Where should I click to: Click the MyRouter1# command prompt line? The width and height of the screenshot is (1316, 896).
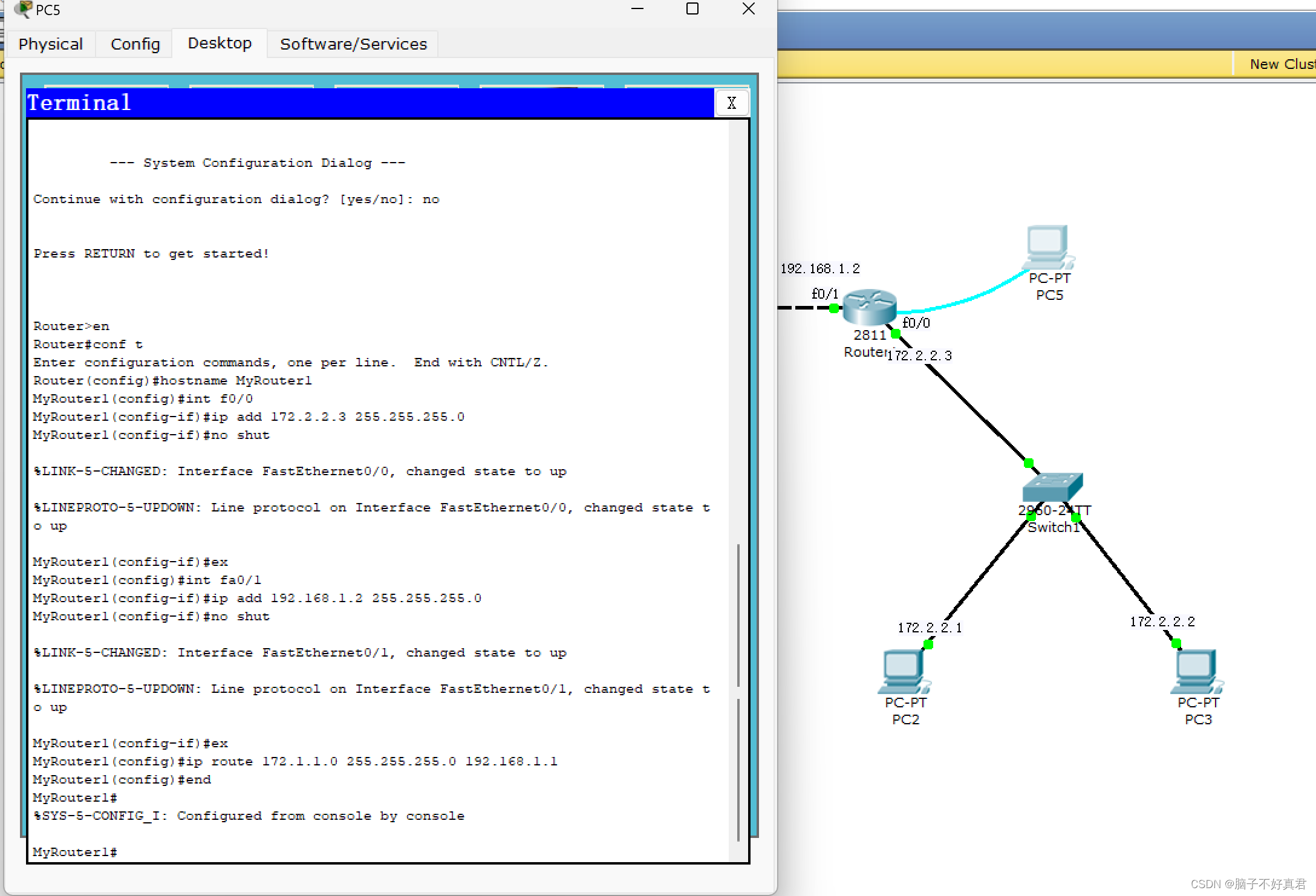(x=75, y=852)
